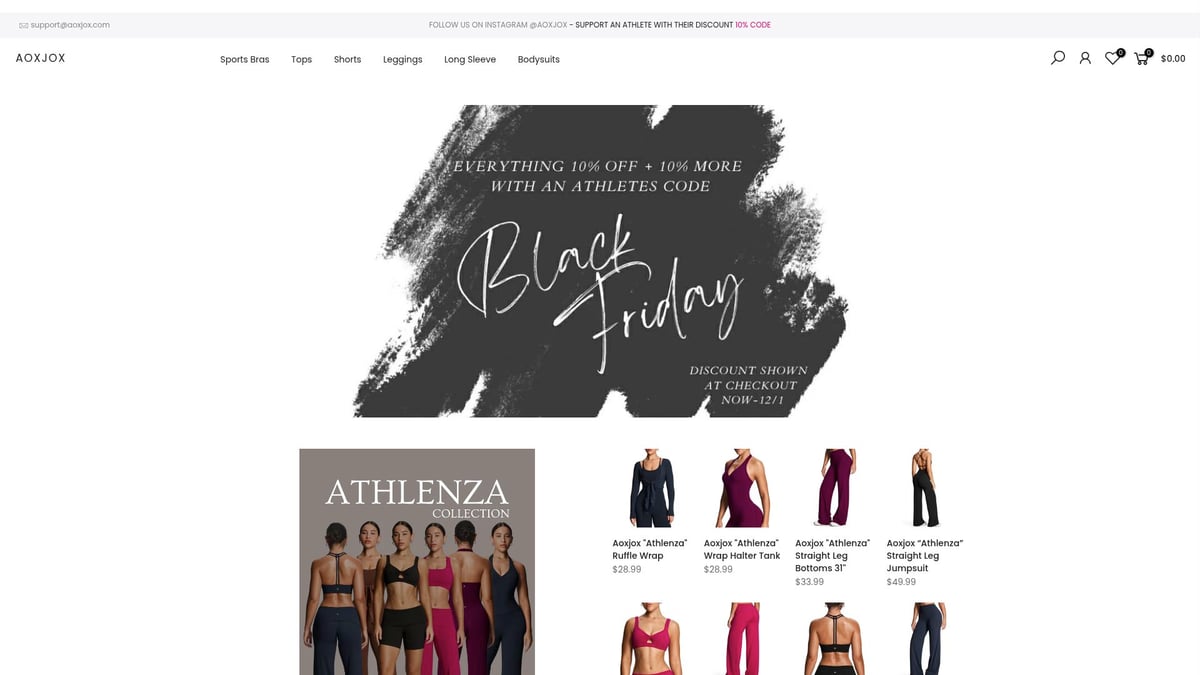Select Shorts in the navigation
1200x675 pixels.
[348, 59]
